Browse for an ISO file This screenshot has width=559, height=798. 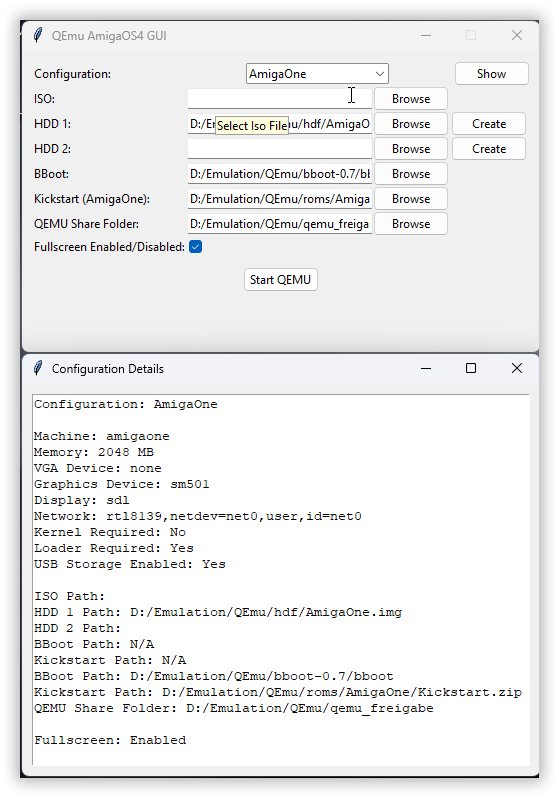411,99
